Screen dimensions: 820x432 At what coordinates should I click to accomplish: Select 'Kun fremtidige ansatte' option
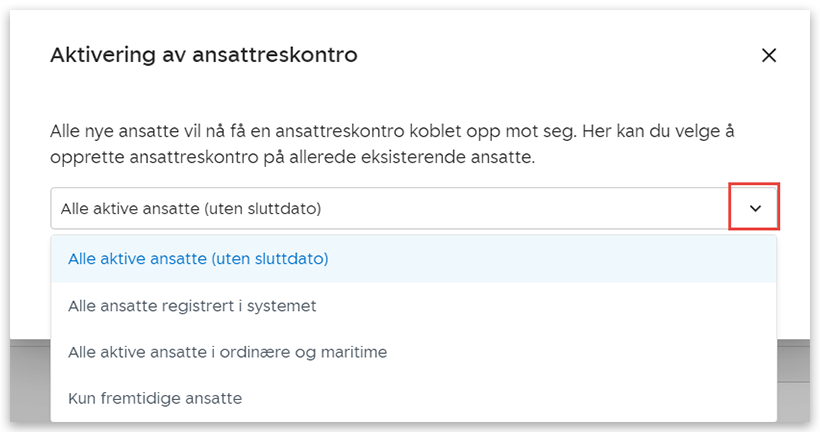click(155, 398)
